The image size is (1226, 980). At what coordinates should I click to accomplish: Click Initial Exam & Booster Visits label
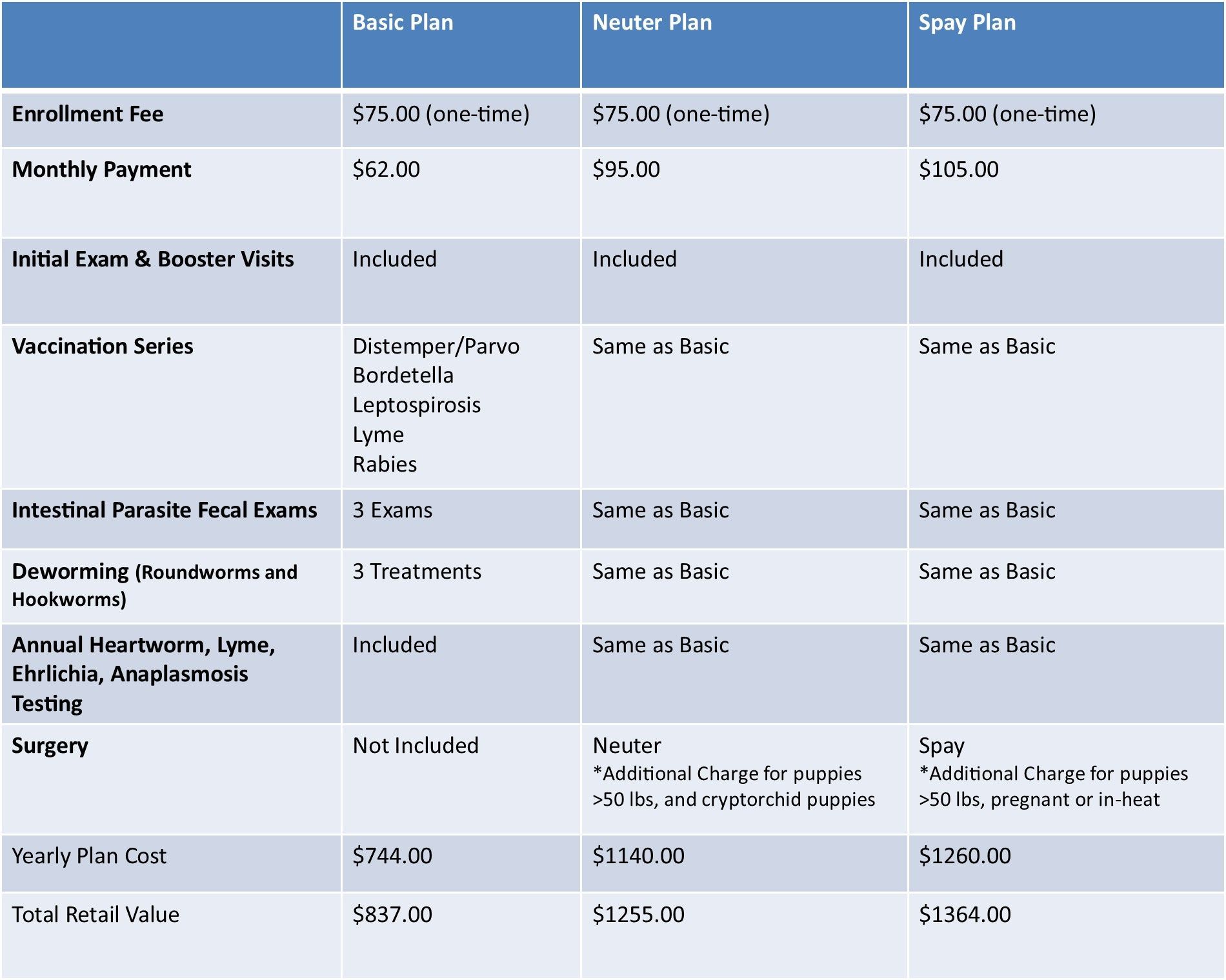153,259
